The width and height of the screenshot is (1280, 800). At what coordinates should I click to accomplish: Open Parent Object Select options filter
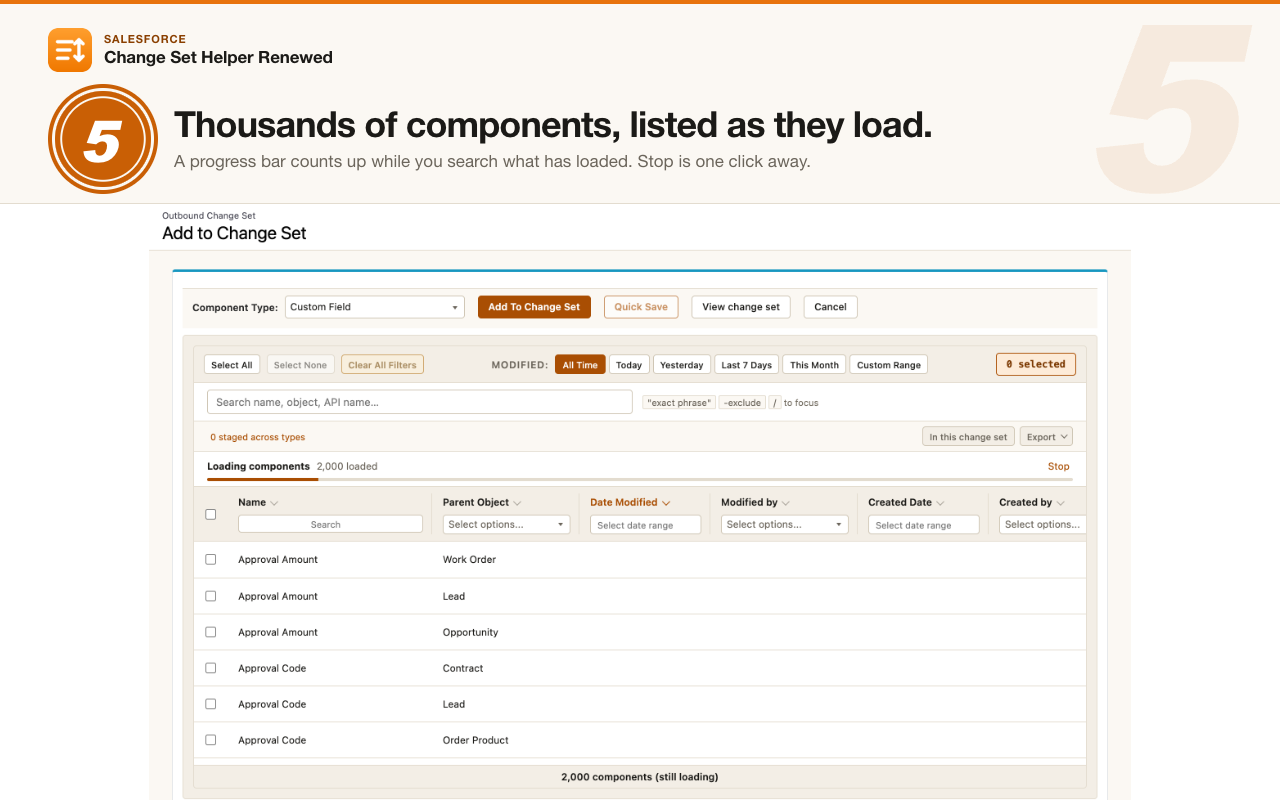pyautogui.click(x=506, y=524)
